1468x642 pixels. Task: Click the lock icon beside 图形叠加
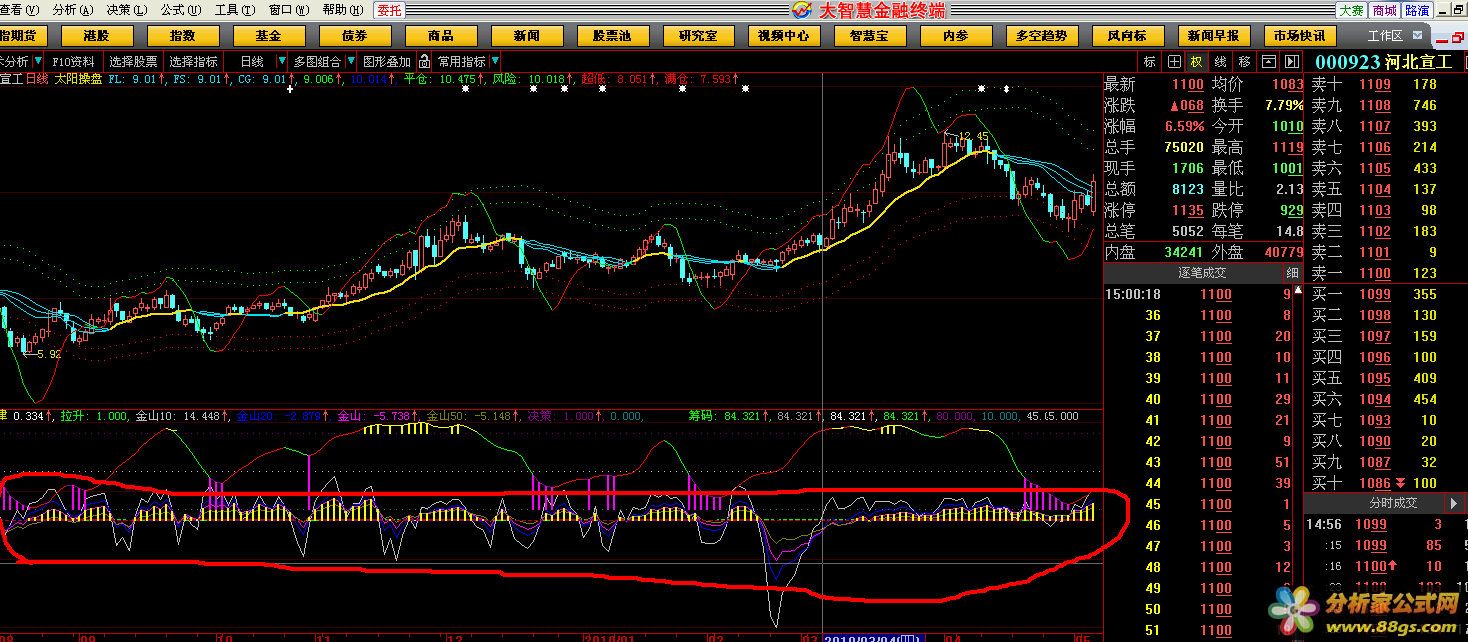(426, 61)
